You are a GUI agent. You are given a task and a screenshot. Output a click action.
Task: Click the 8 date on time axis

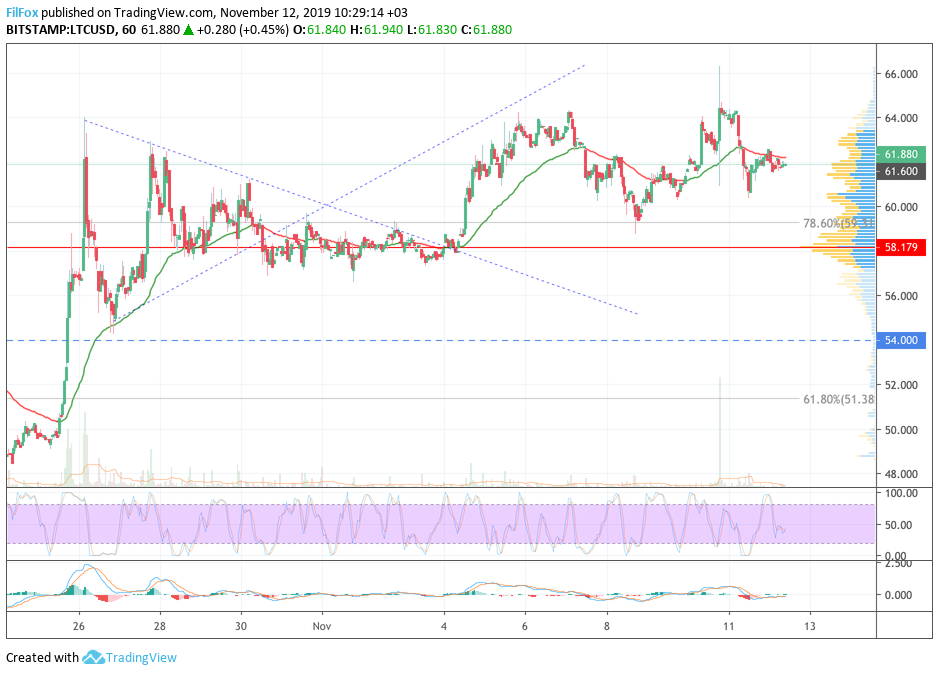[607, 626]
